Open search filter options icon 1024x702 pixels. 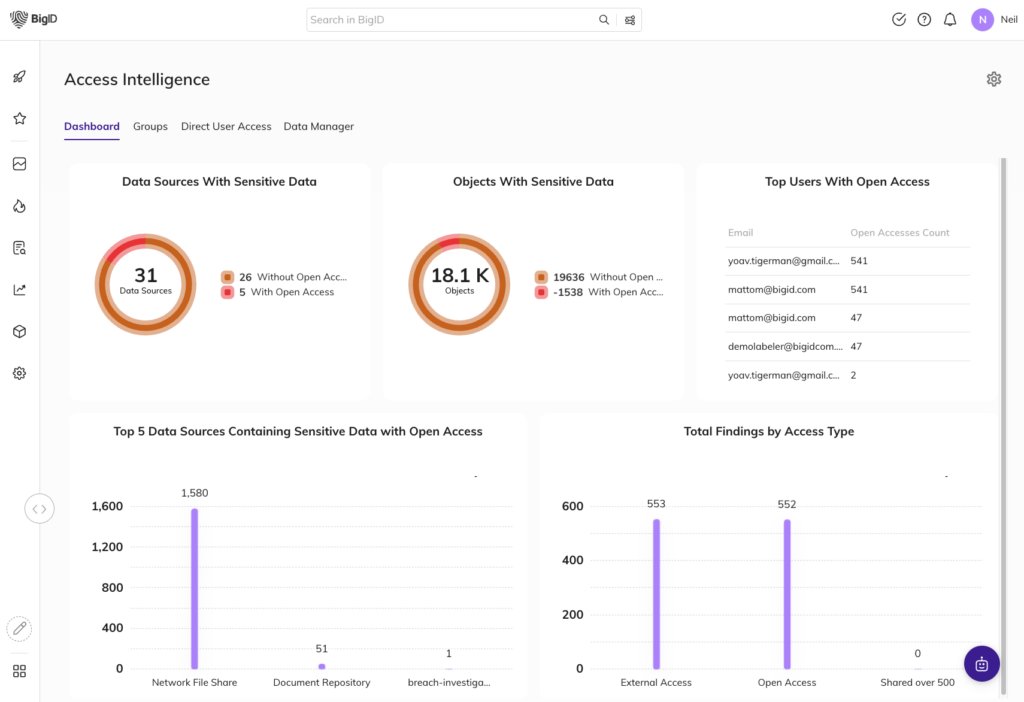tap(630, 20)
